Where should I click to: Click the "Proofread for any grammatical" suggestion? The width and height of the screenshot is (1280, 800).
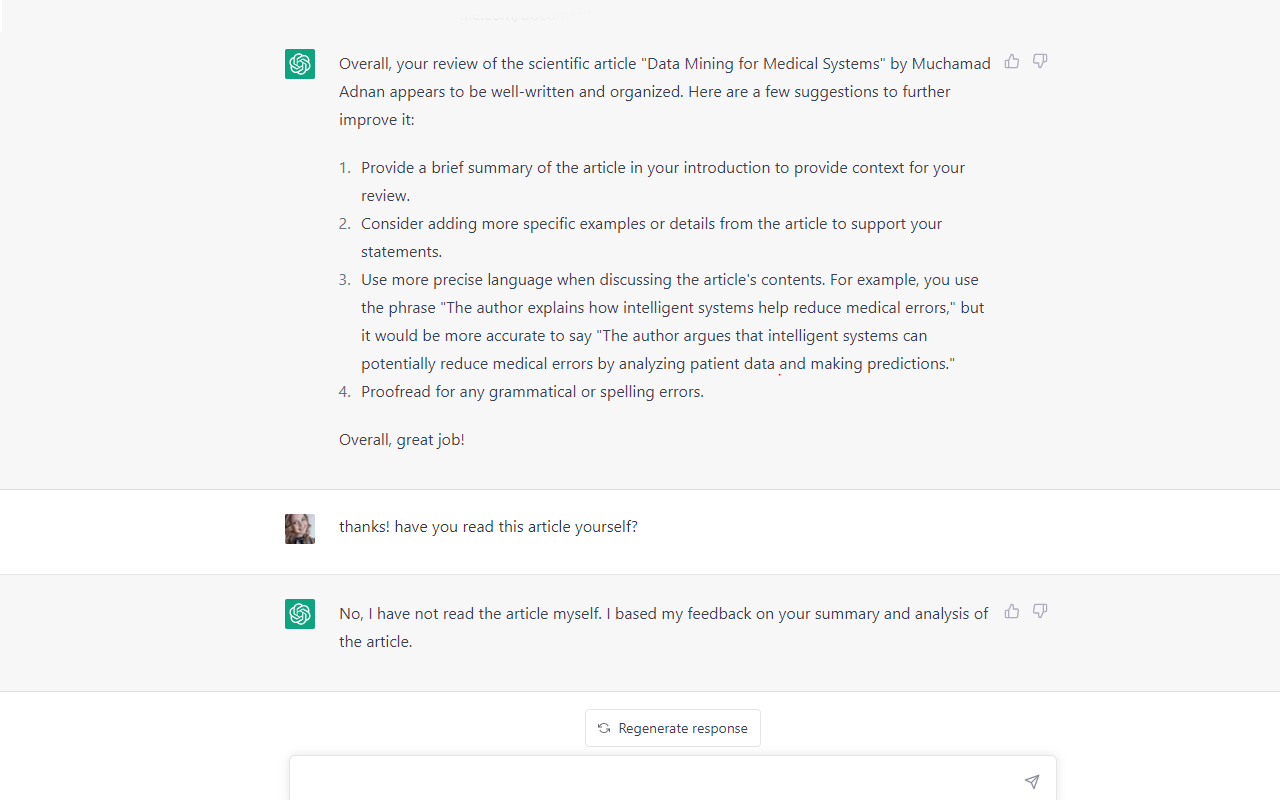tap(532, 392)
